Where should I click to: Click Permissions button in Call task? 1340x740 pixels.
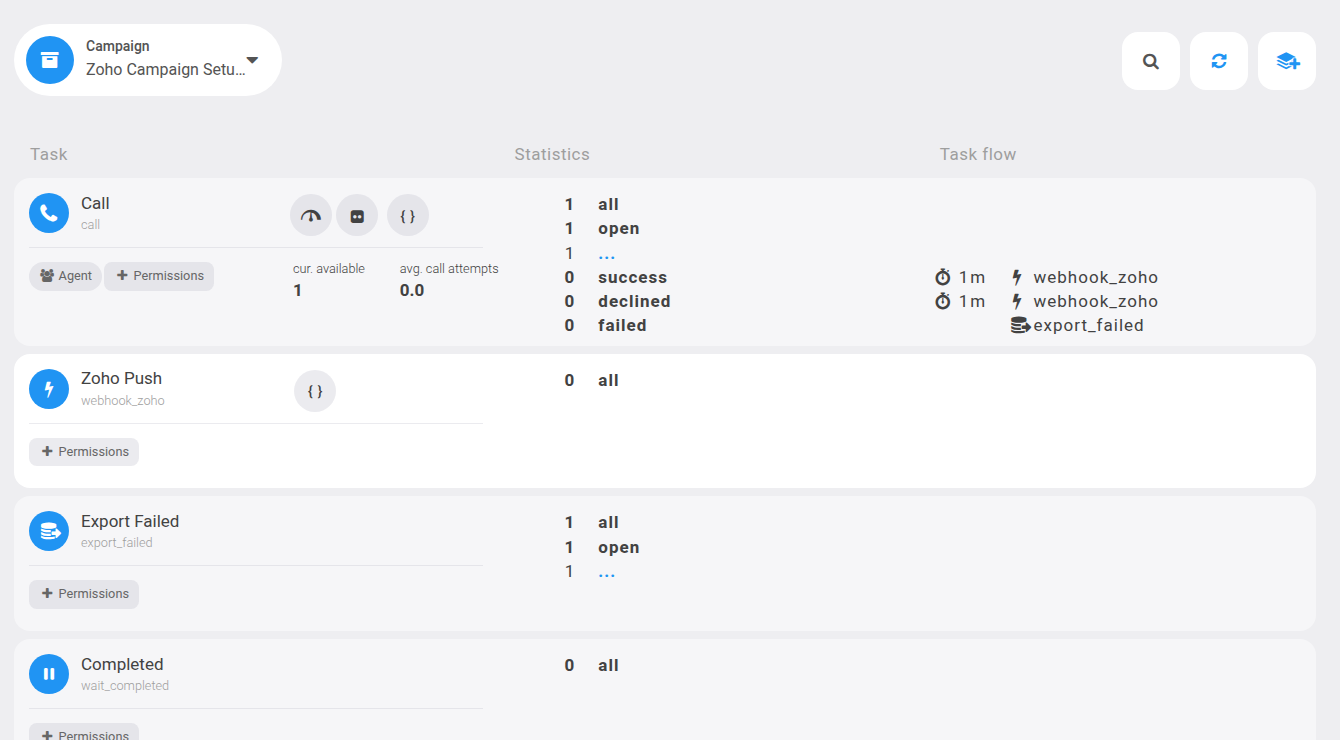click(x=159, y=276)
